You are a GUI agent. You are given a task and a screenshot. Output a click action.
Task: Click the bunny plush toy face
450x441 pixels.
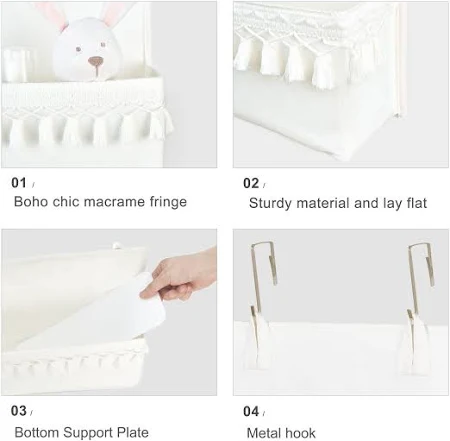tap(87, 51)
